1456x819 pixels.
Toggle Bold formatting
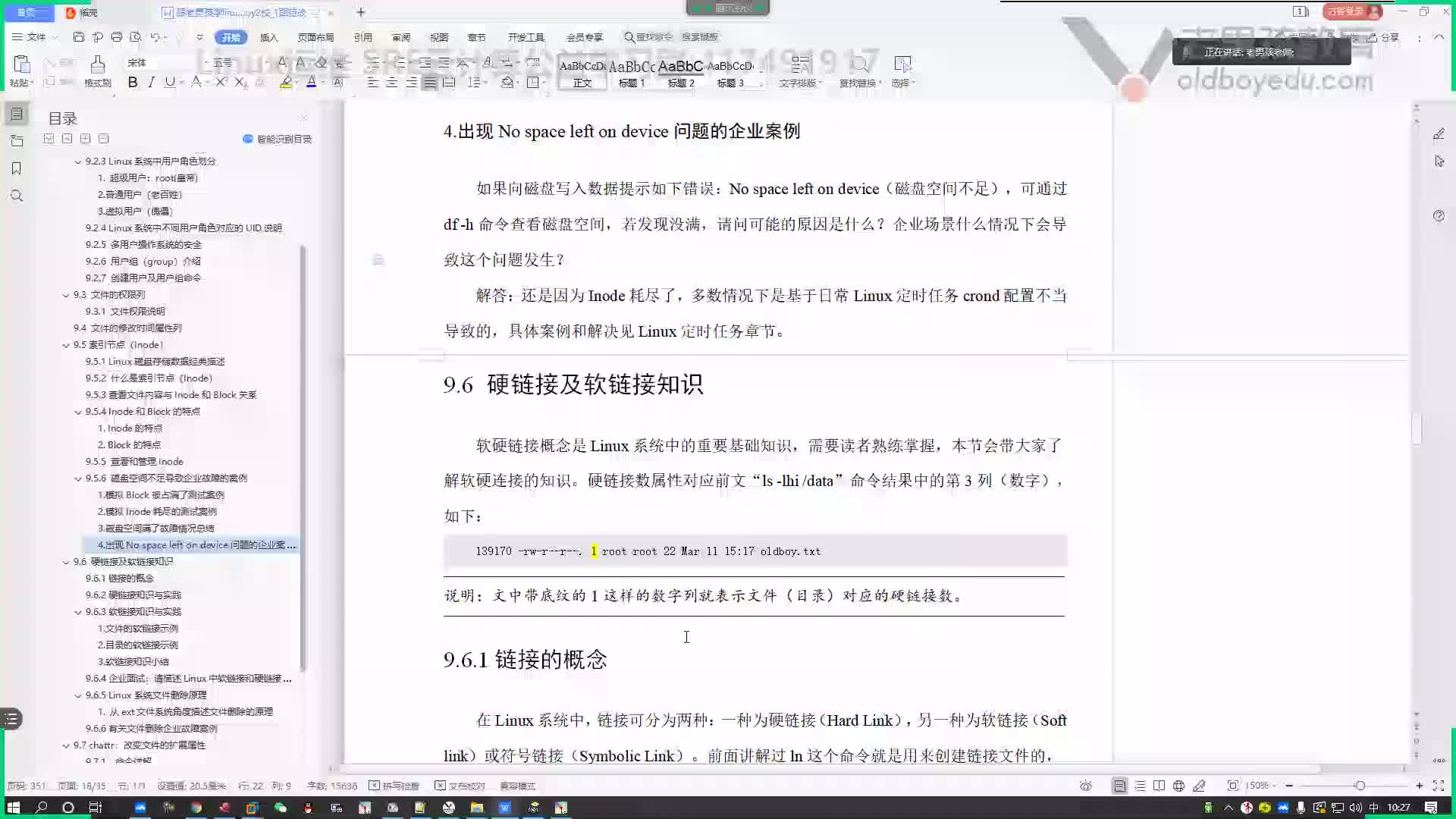tap(133, 82)
